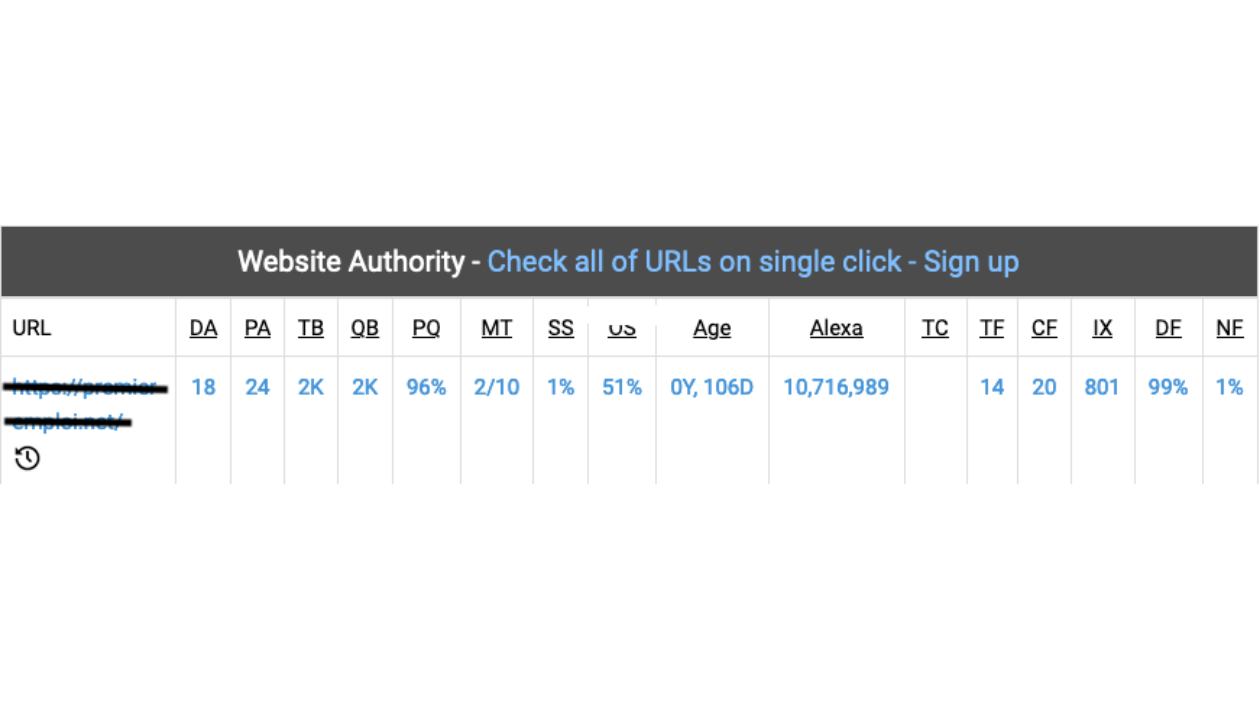This screenshot has height=708, width=1260.
Task: Select the TB column header
Action: pyautogui.click(x=311, y=328)
